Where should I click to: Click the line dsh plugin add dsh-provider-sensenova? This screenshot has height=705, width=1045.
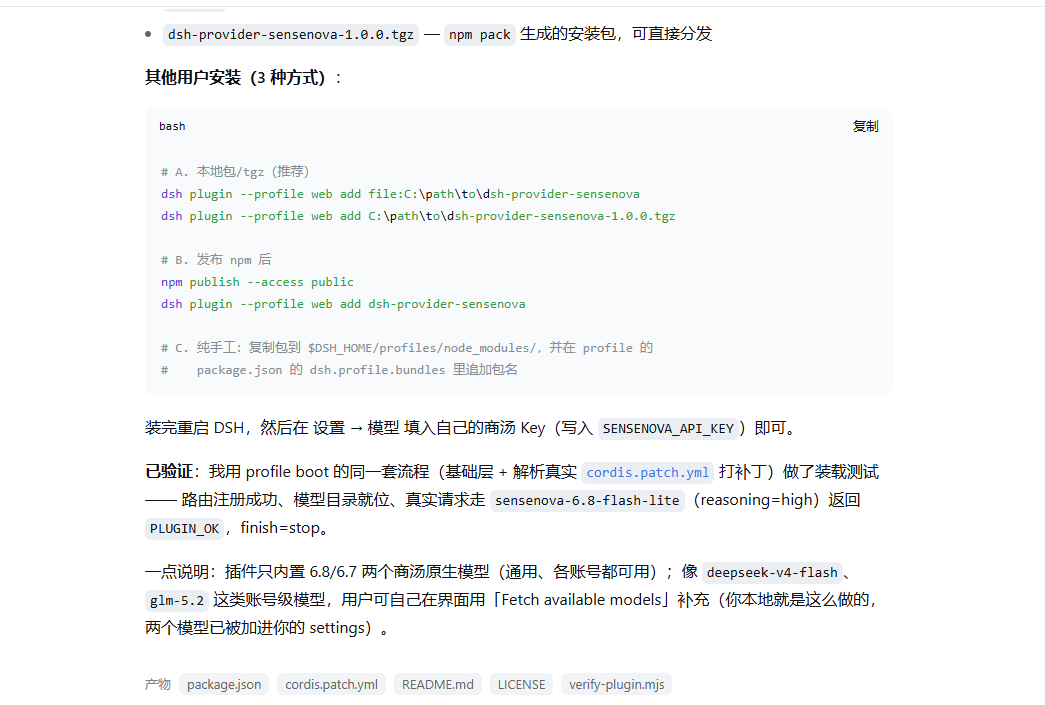[x=343, y=304]
